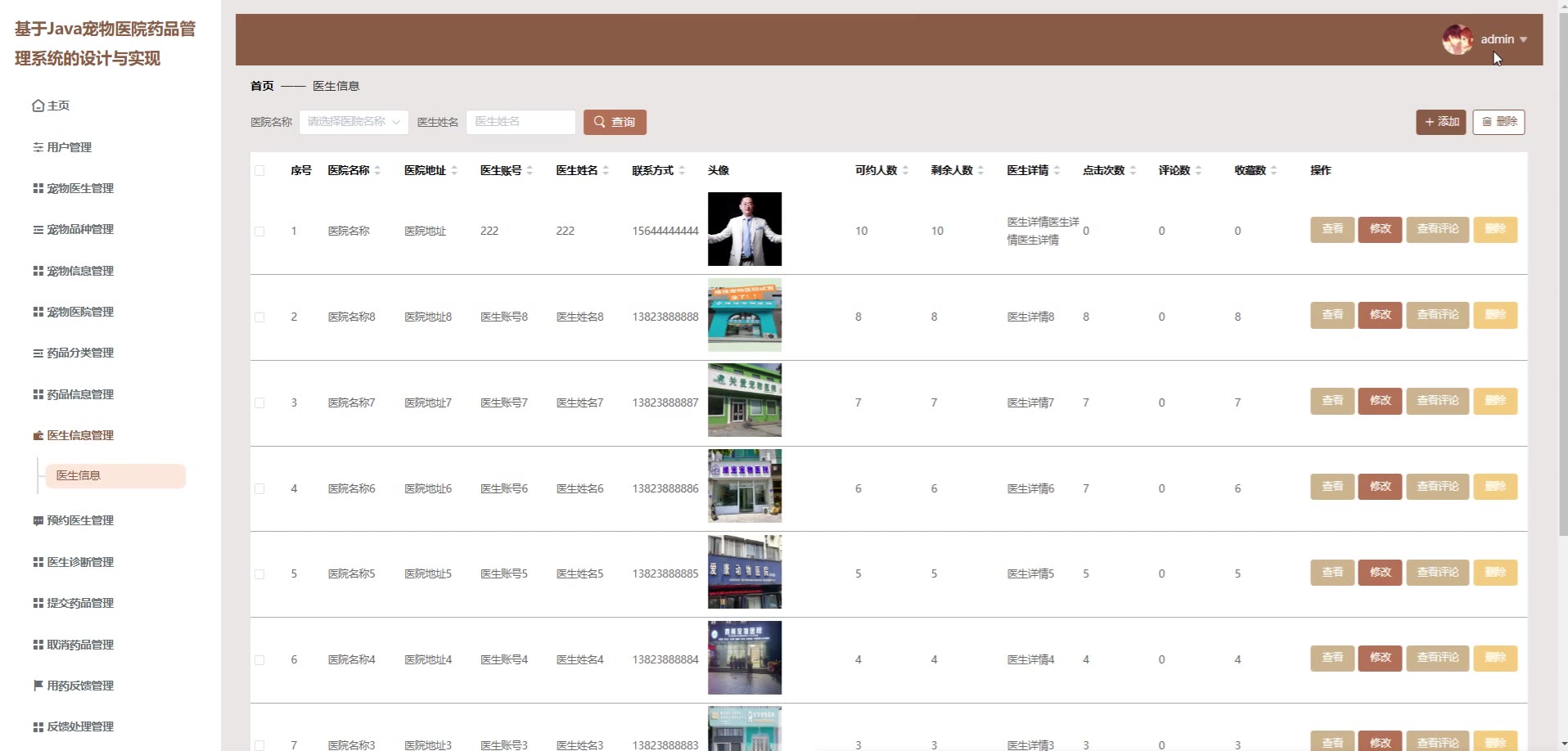1568x751 pixels.
Task: Toggle the select-all checkbox in table header
Action: [x=259, y=170]
